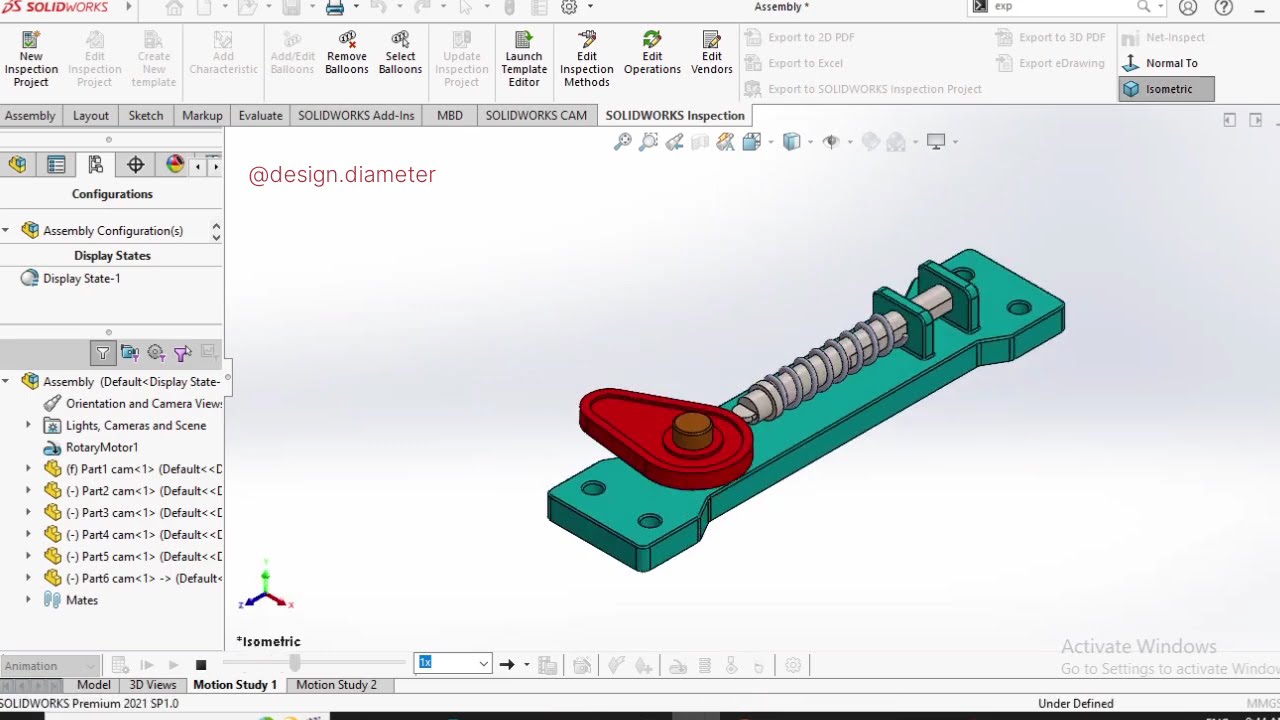Open the MBD ribbon tab
1280x720 pixels.
pos(450,116)
